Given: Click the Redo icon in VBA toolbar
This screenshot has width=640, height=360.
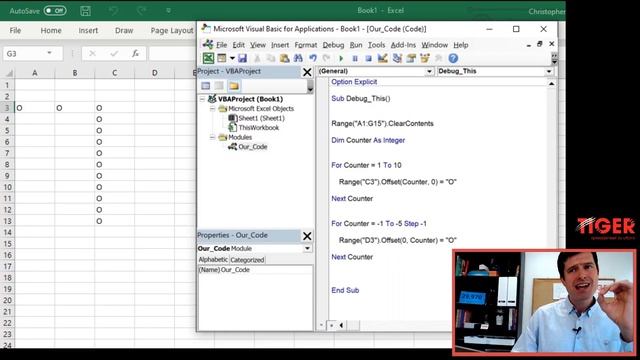Looking at the screenshot, I should [x=326, y=58].
